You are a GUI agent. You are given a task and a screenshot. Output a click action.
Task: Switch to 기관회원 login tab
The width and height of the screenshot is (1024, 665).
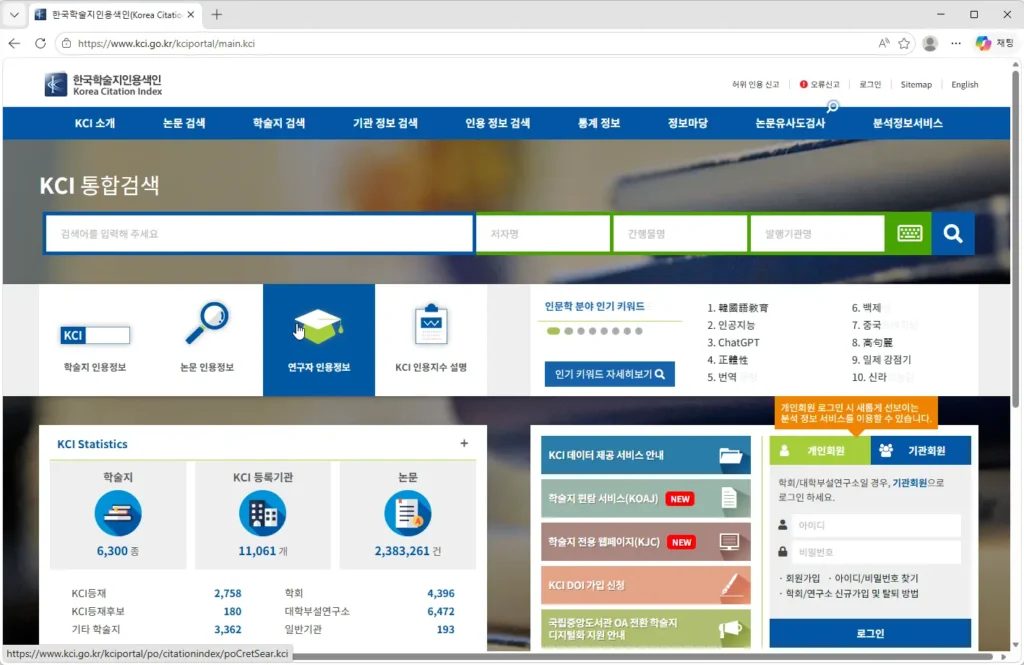pos(921,451)
